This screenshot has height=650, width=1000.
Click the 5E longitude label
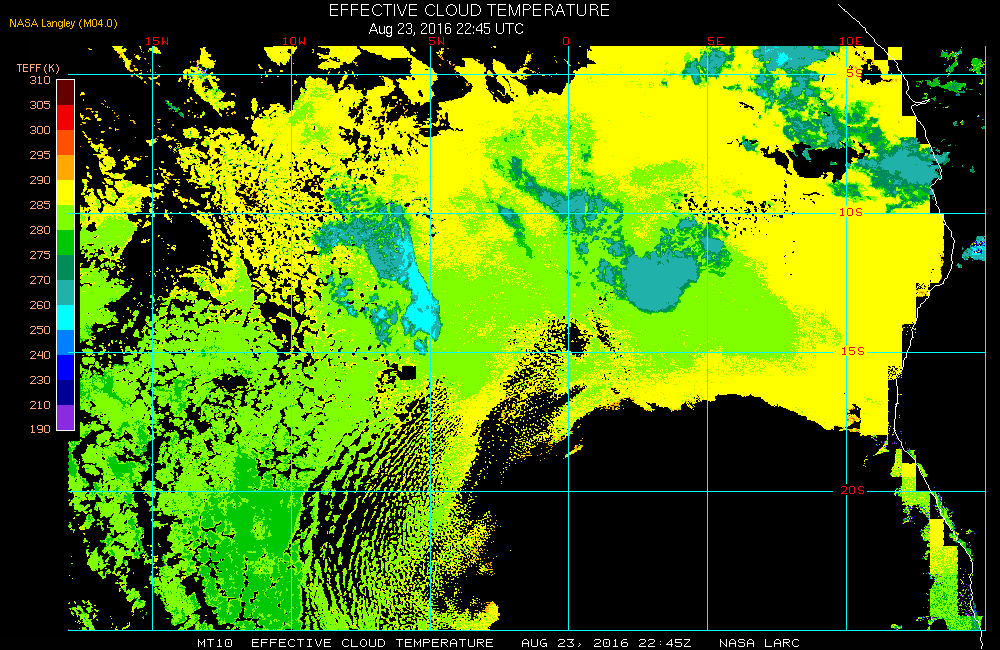coord(715,41)
